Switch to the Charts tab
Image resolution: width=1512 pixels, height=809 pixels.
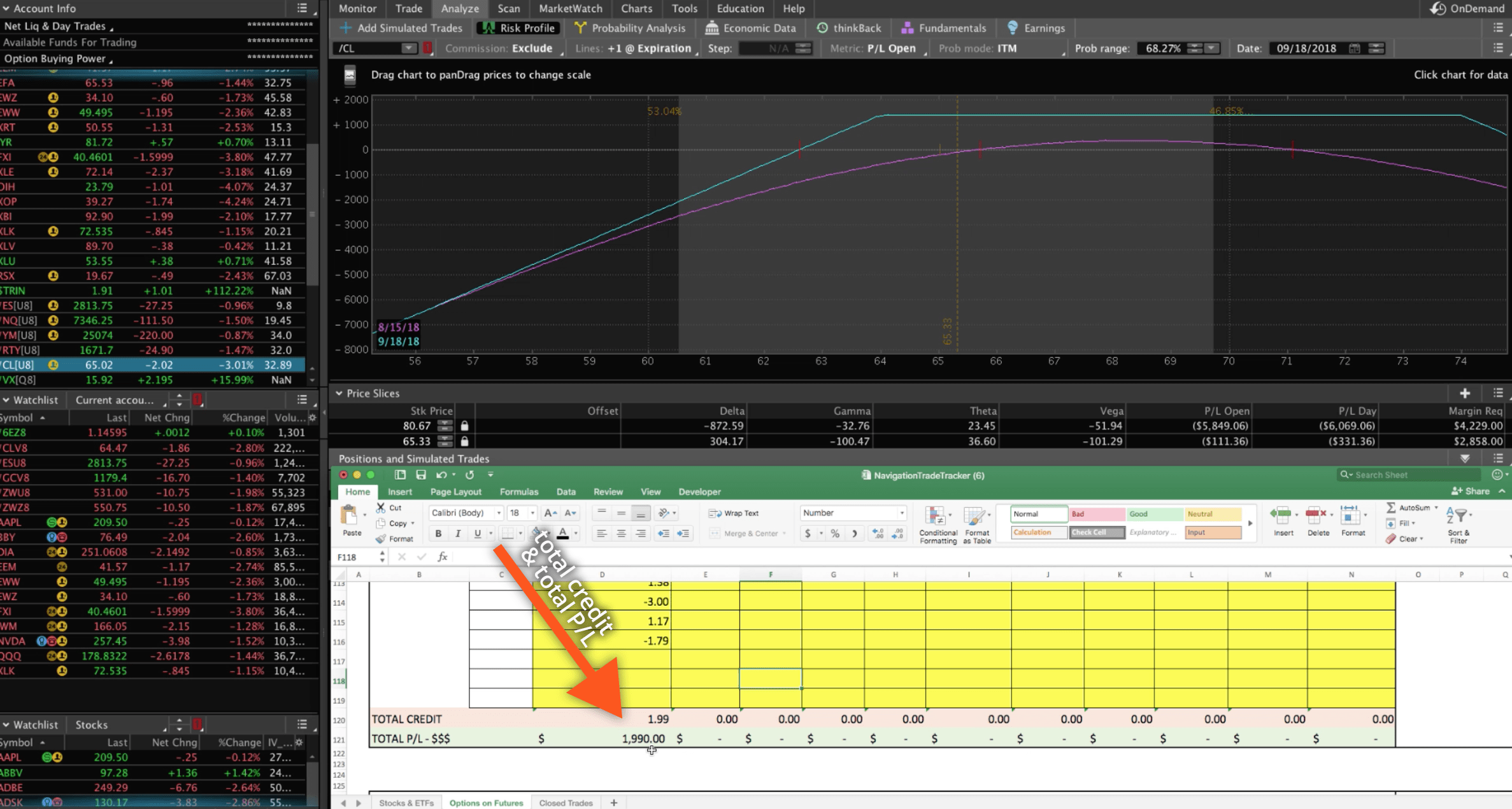pos(636,8)
